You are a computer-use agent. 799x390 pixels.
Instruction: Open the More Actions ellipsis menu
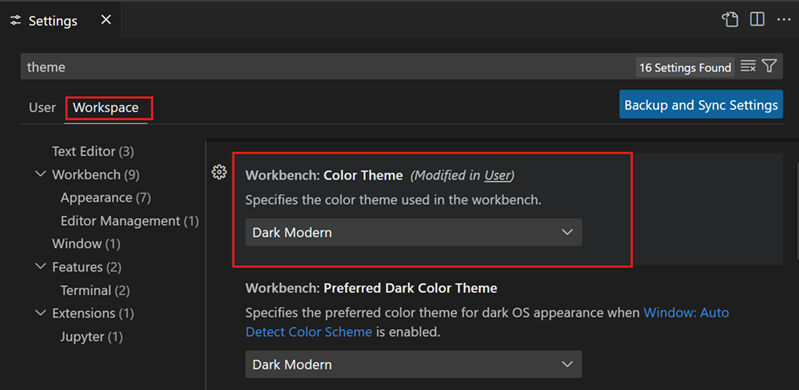click(x=783, y=20)
